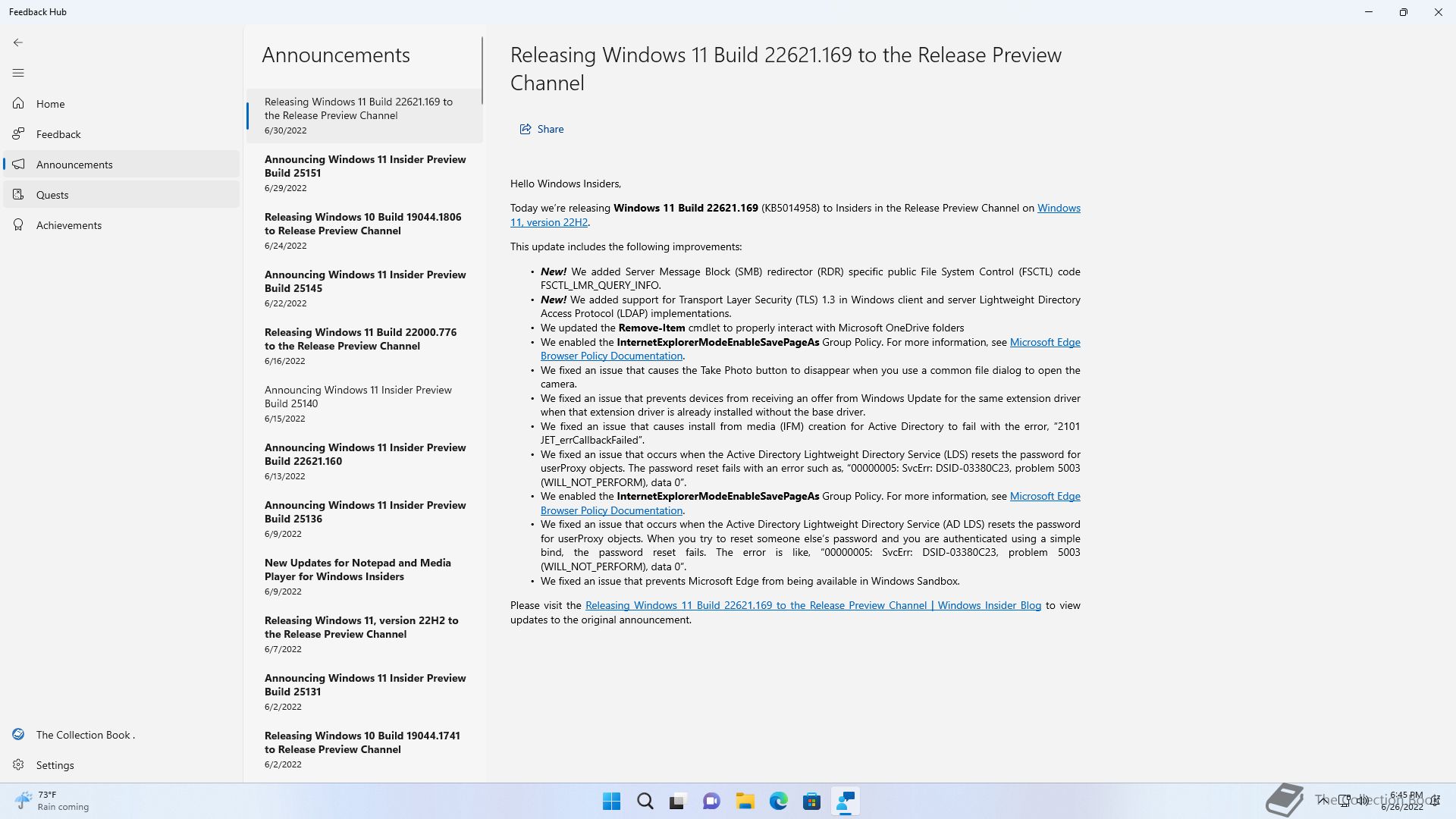
Task: Open Windows 10 Build 19044.1741 announcement
Action: [365, 749]
